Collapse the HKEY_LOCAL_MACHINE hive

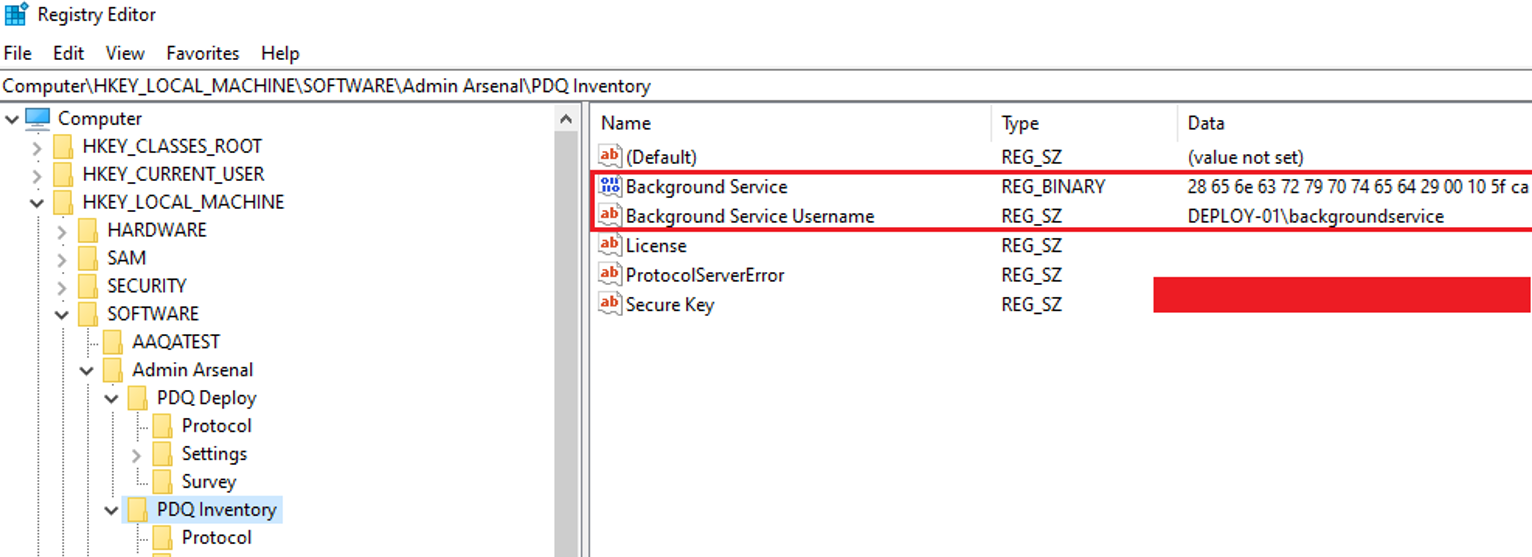(37, 203)
